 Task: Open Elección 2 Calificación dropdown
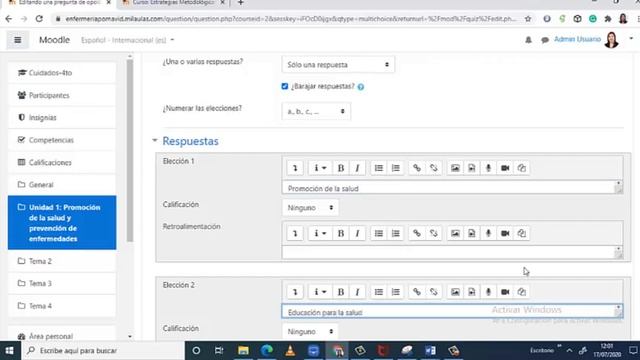(310, 332)
